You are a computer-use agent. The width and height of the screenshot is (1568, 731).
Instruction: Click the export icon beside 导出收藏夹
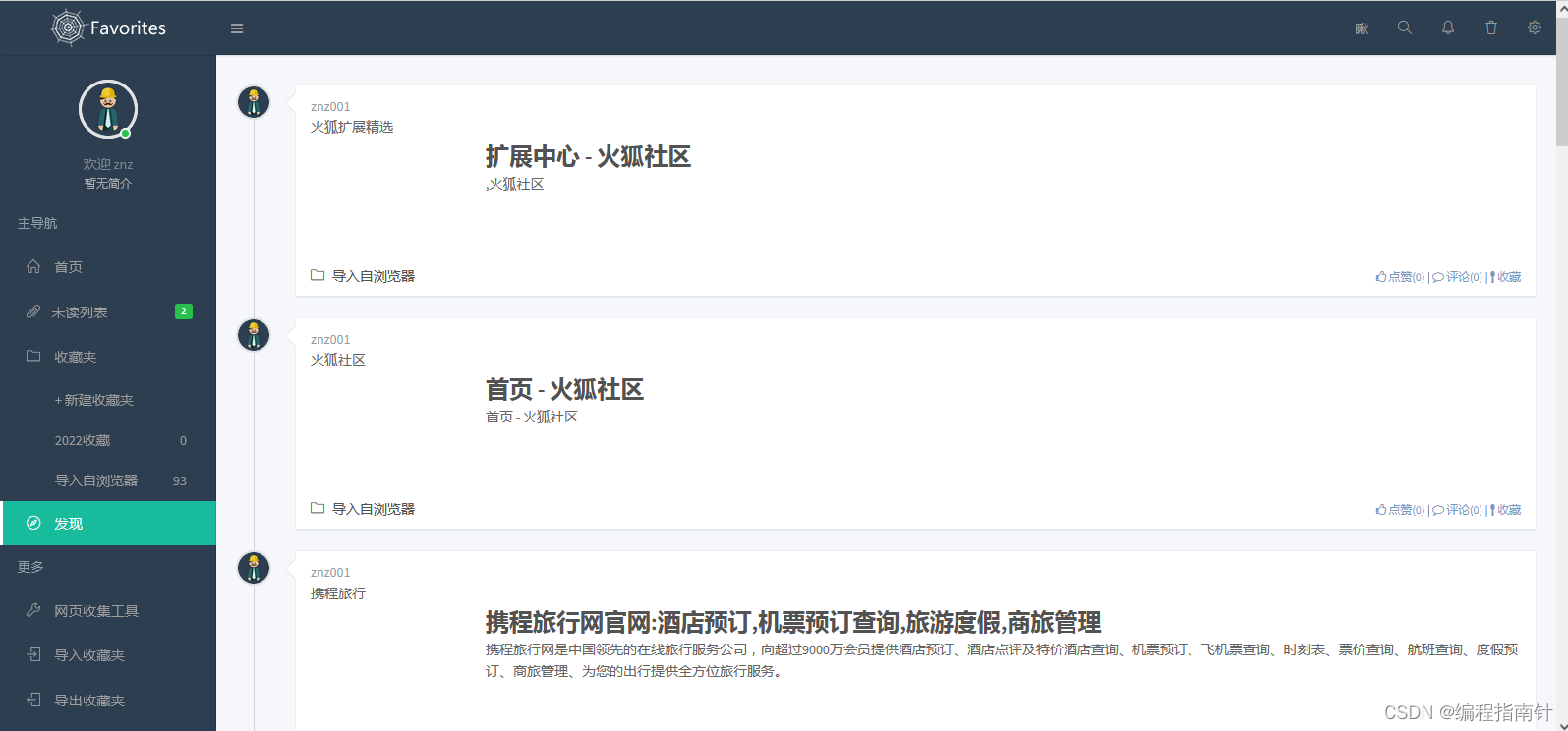coord(33,700)
